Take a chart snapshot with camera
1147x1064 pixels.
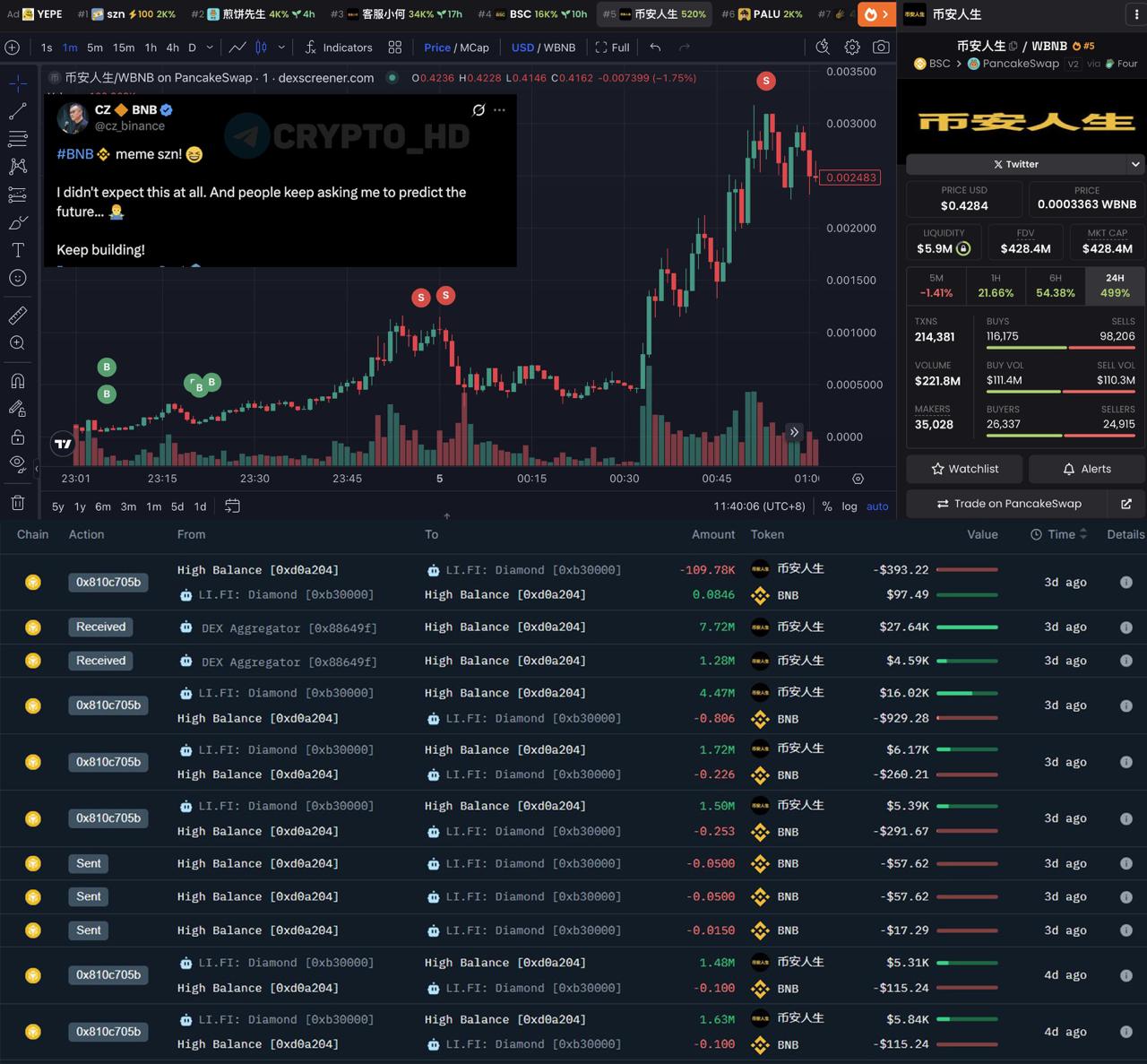pyautogui.click(x=882, y=48)
